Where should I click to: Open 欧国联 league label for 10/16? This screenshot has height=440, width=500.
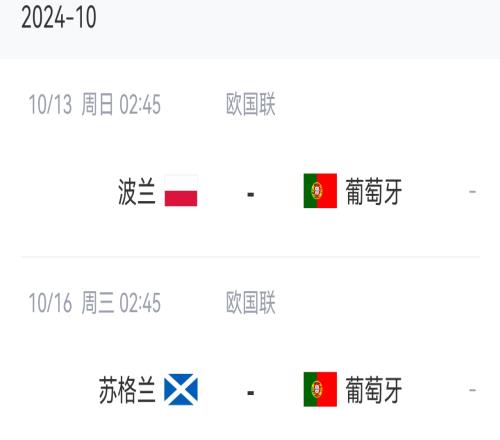tap(251, 303)
